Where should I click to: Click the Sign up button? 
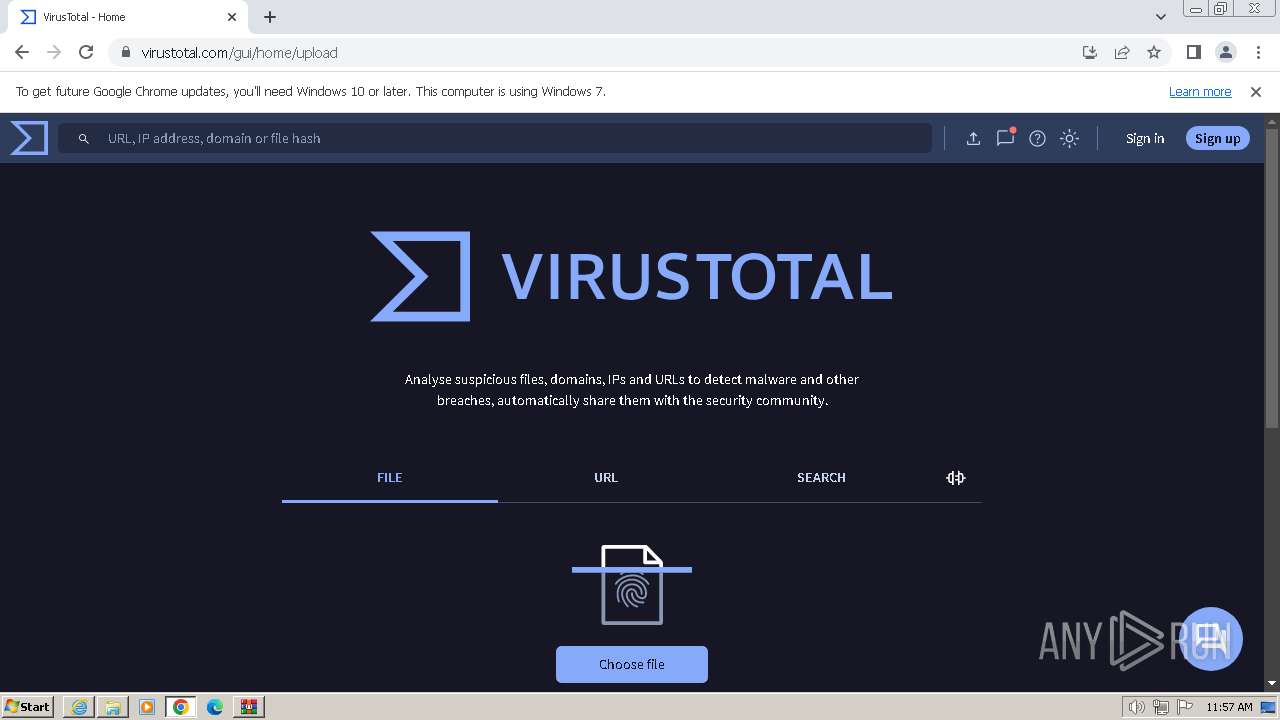[1217, 139]
